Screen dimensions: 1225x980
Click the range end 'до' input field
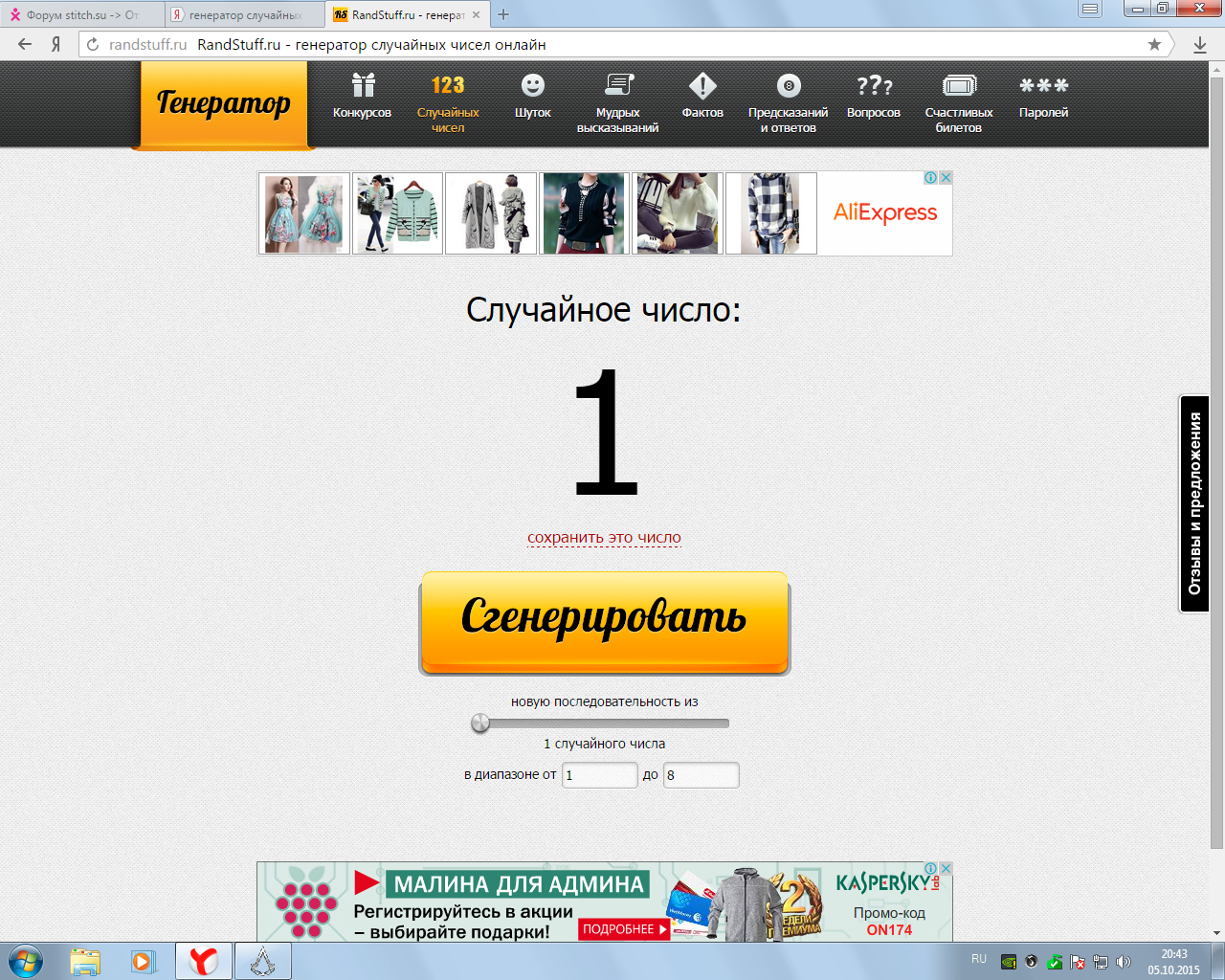[x=701, y=775]
